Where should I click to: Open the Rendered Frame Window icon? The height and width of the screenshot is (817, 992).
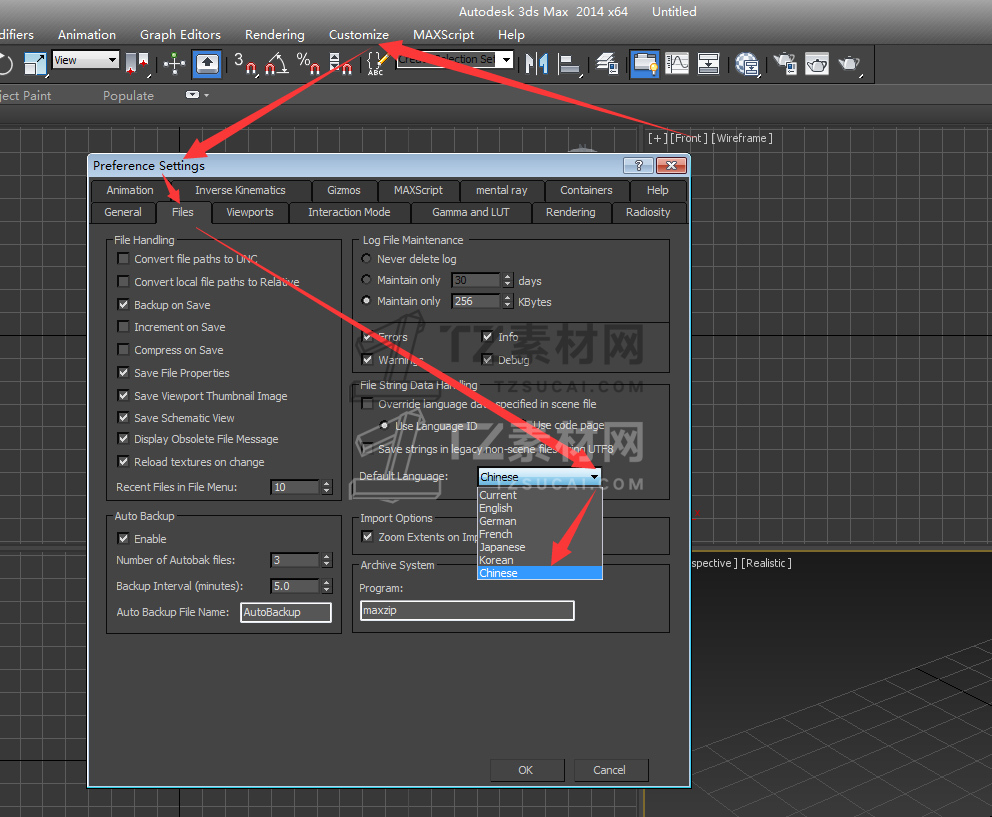point(817,63)
